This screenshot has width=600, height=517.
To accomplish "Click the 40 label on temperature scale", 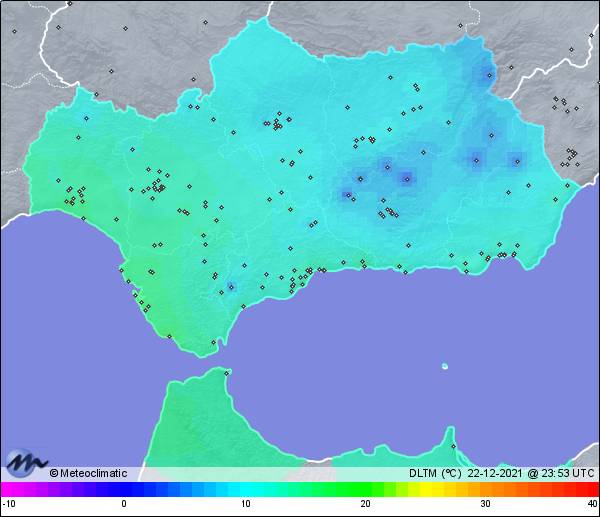I will (x=593, y=504).
